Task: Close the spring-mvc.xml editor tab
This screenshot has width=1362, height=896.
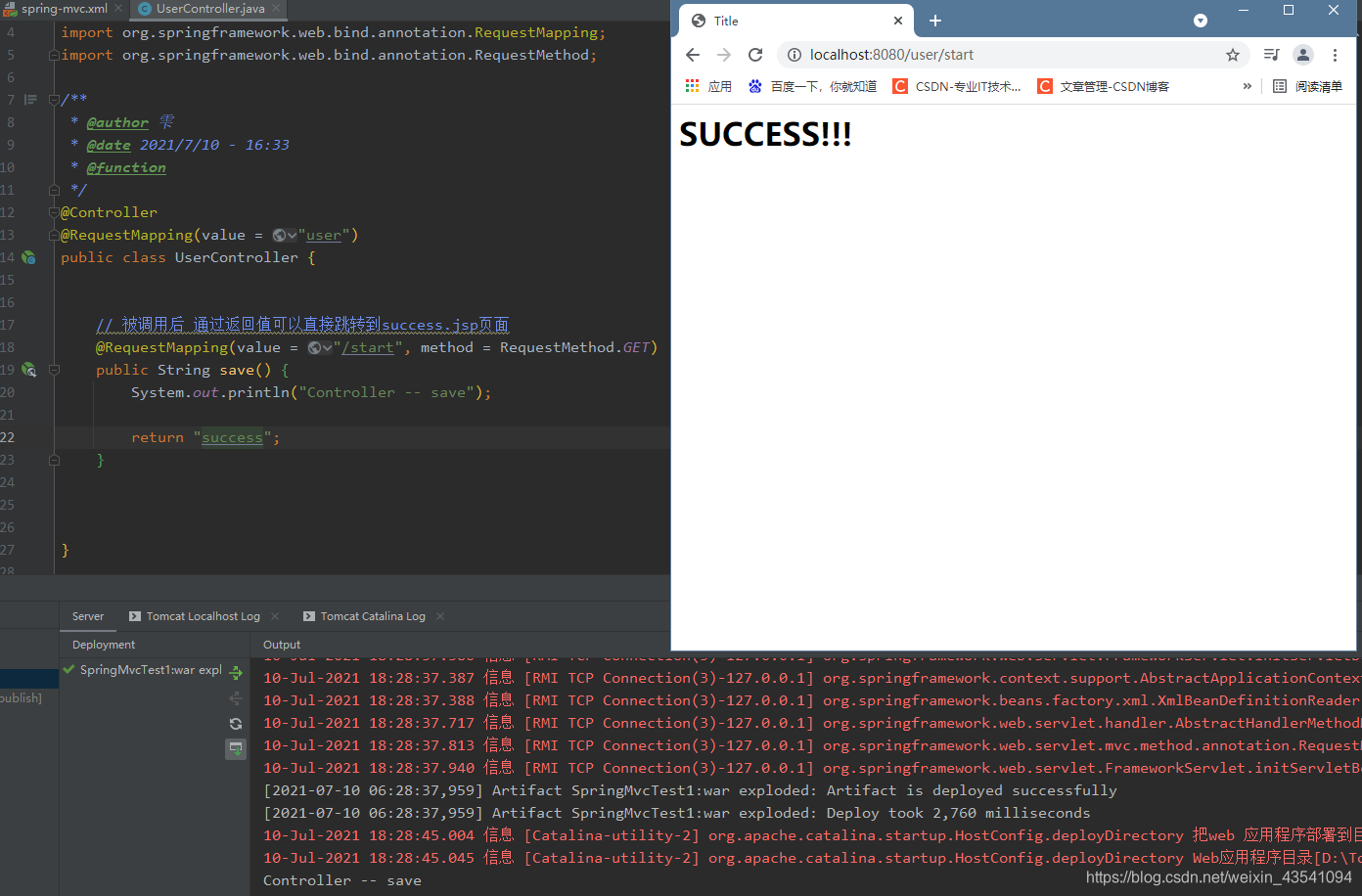Action: 118,9
